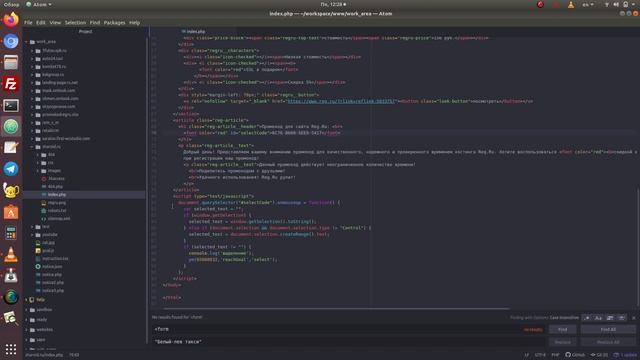Click the Find All button
This screenshot has height=360, width=640.
(x=608, y=329)
